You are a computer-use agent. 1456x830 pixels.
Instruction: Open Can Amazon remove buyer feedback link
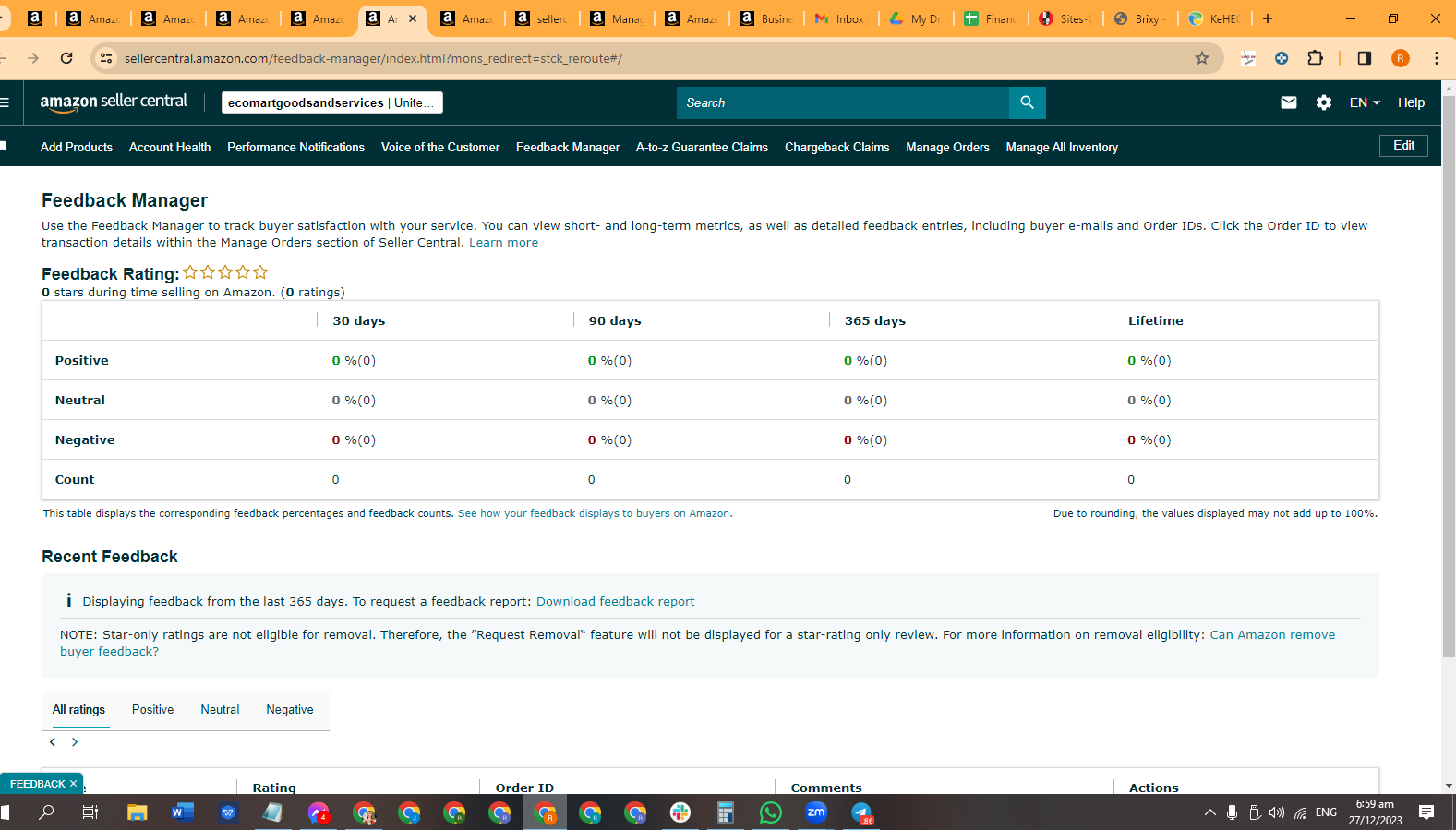tap(697, 643)
